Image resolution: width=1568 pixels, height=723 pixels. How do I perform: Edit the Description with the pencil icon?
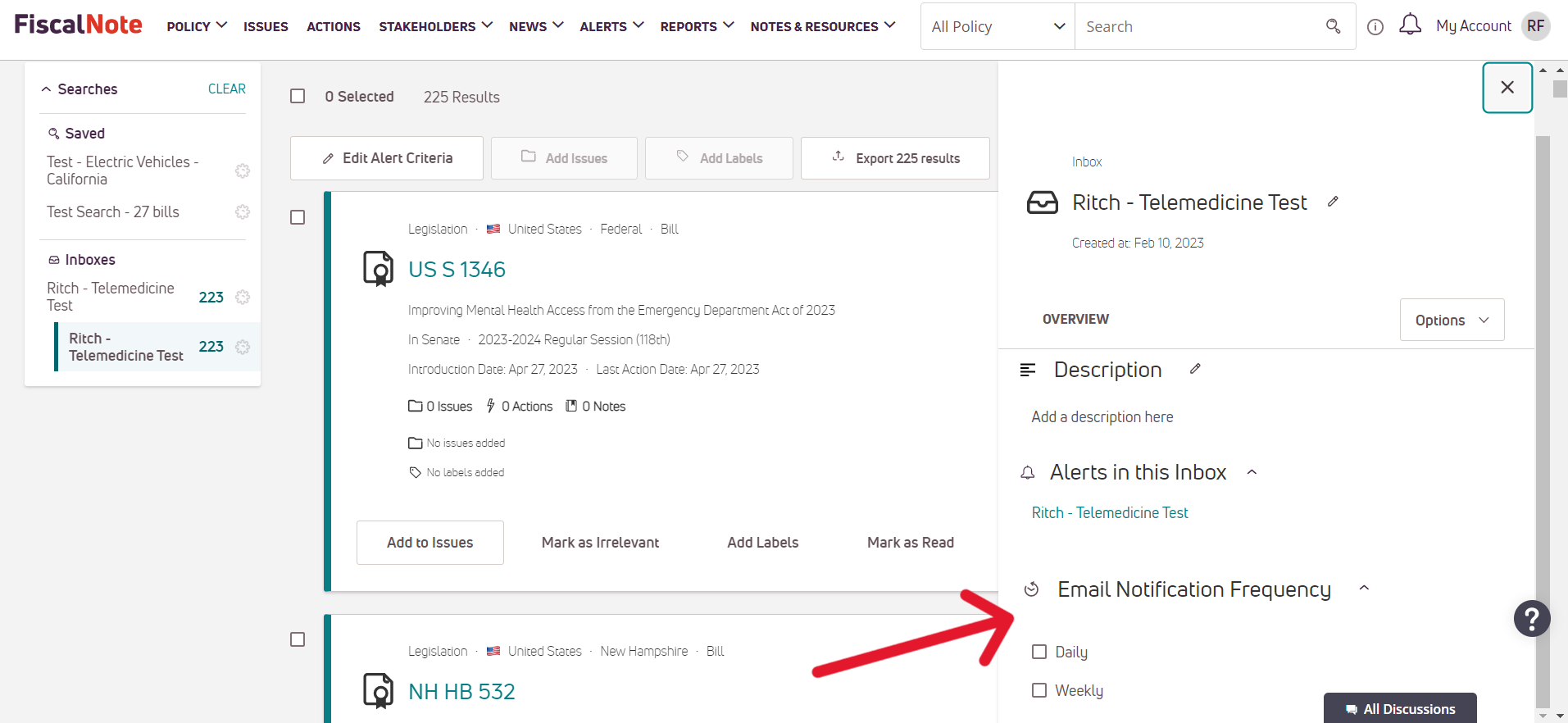(x=1195, y=369)
